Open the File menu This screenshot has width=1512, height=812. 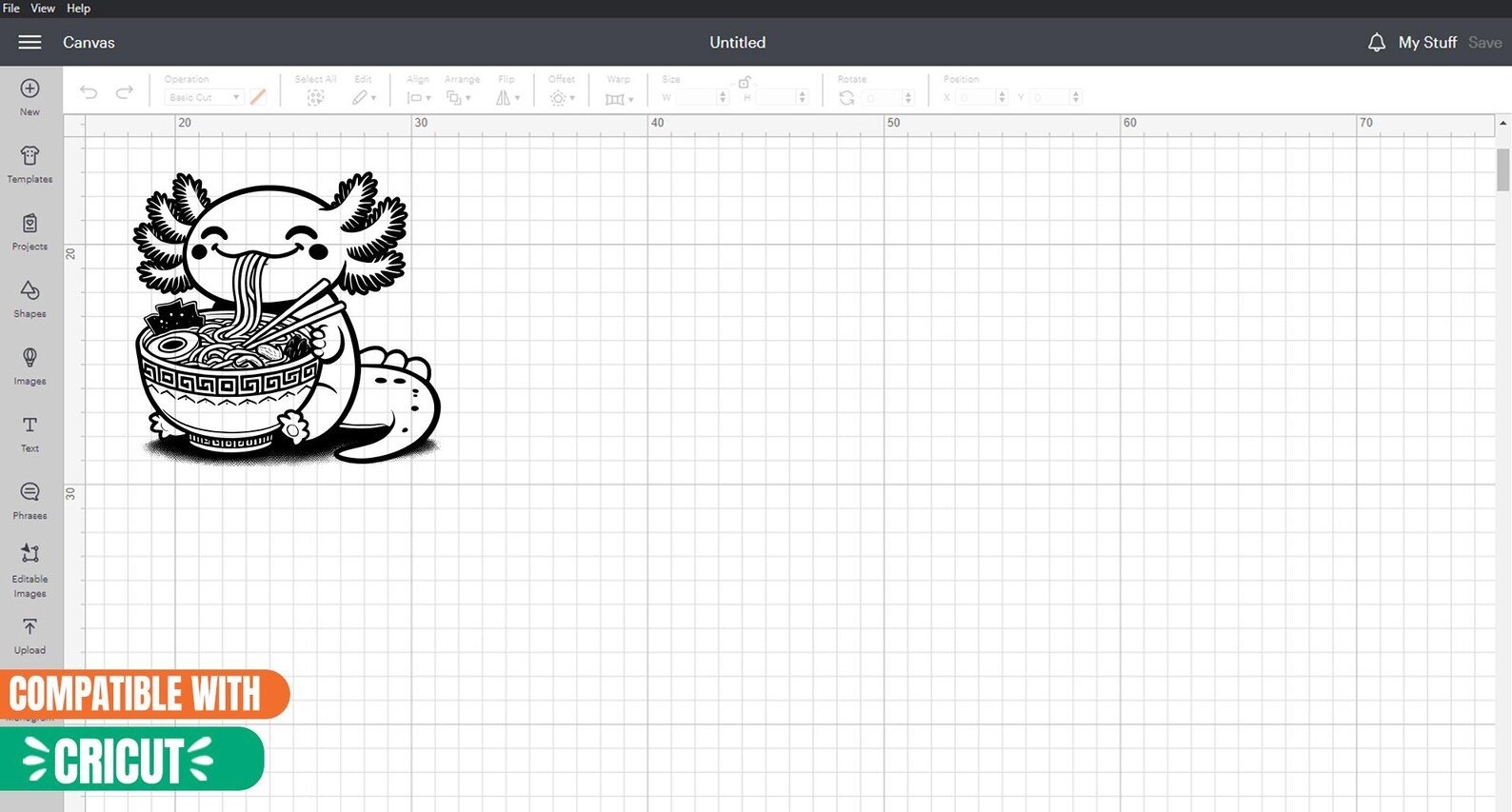pos(11,8)
